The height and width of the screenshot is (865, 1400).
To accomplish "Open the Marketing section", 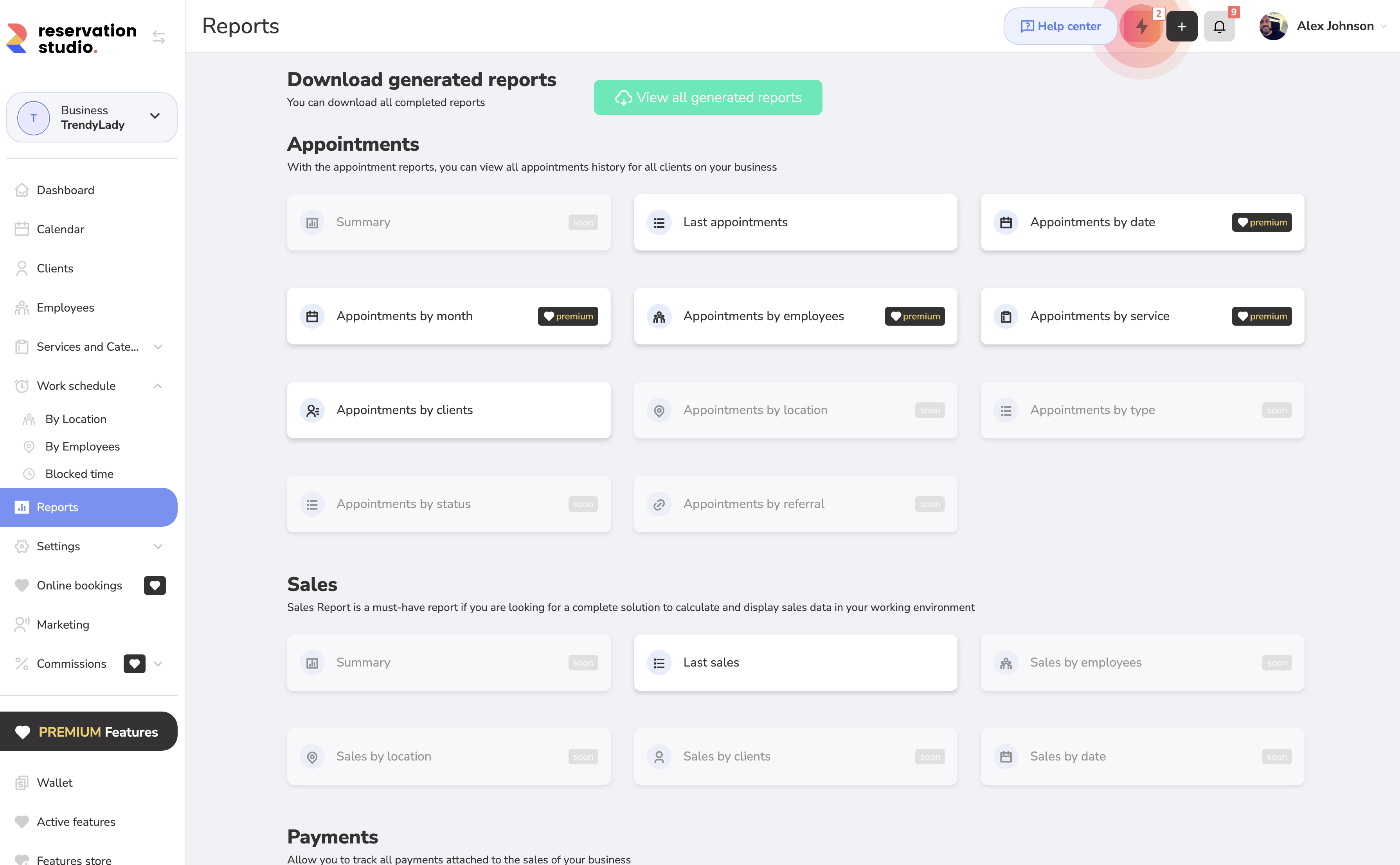I will click(x=63, y=624).
